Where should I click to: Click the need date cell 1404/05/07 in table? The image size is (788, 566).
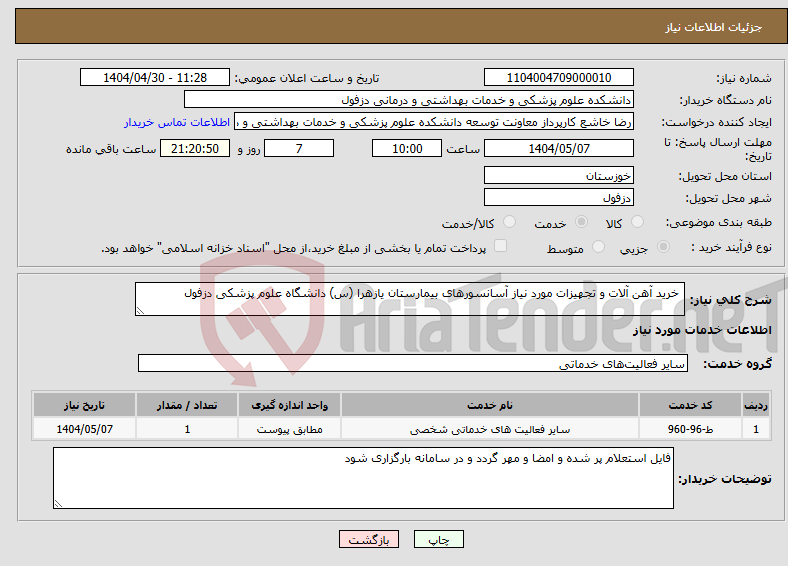tap(84, 429)
